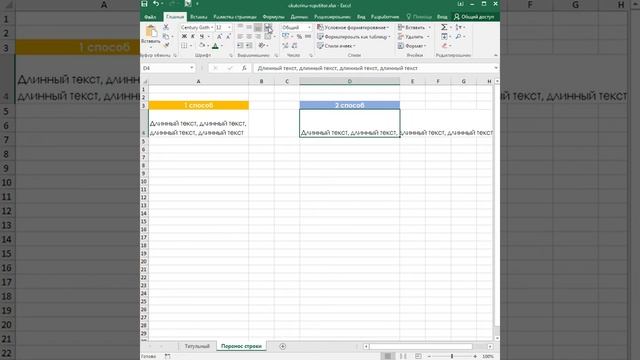Click the Accounting number format icon
Viewport: 640px width, 360px height.
(285, 37)
